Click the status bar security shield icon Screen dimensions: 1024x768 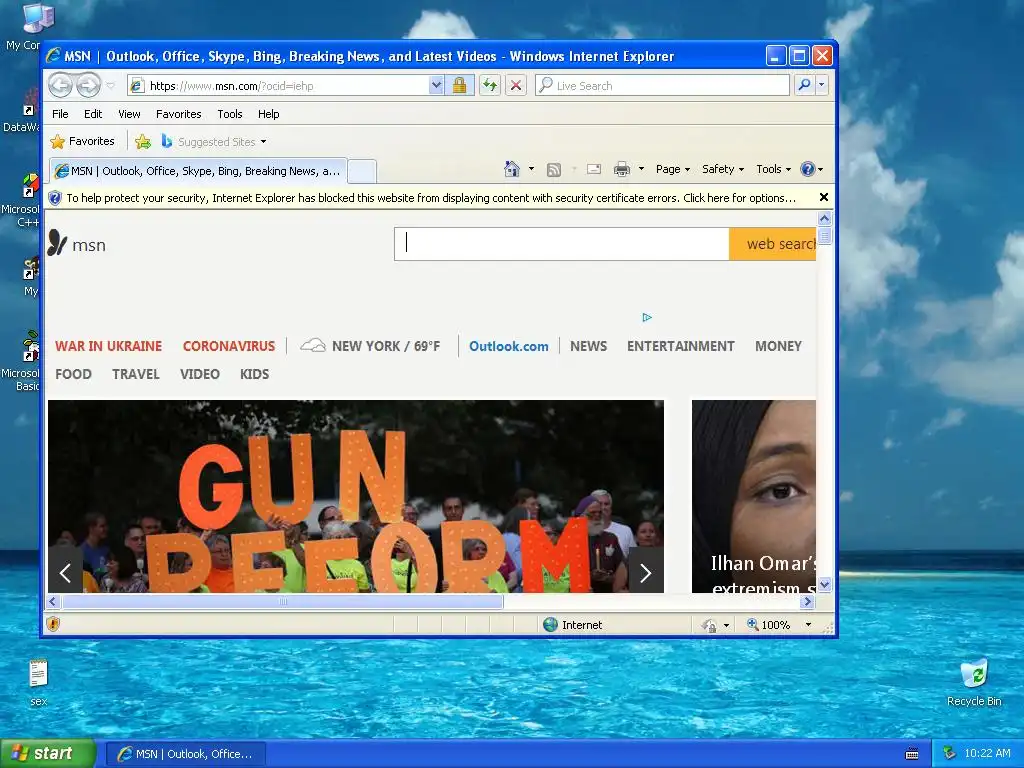[x=54, y=624]
